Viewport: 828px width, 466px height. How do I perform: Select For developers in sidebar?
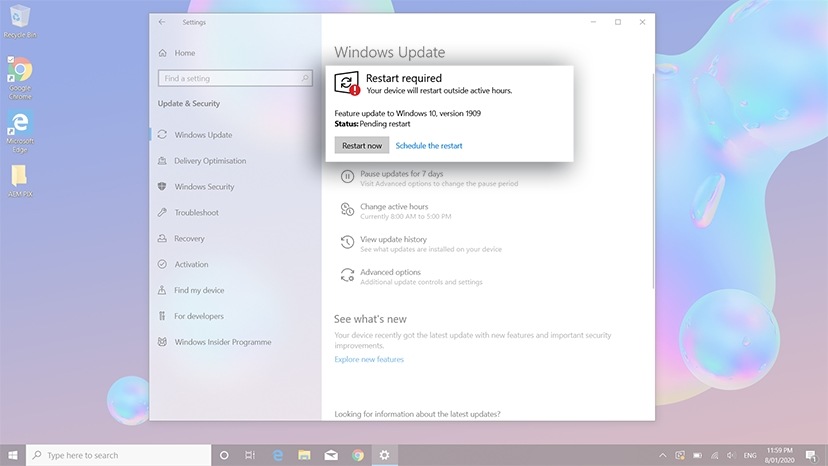(199, 316)
